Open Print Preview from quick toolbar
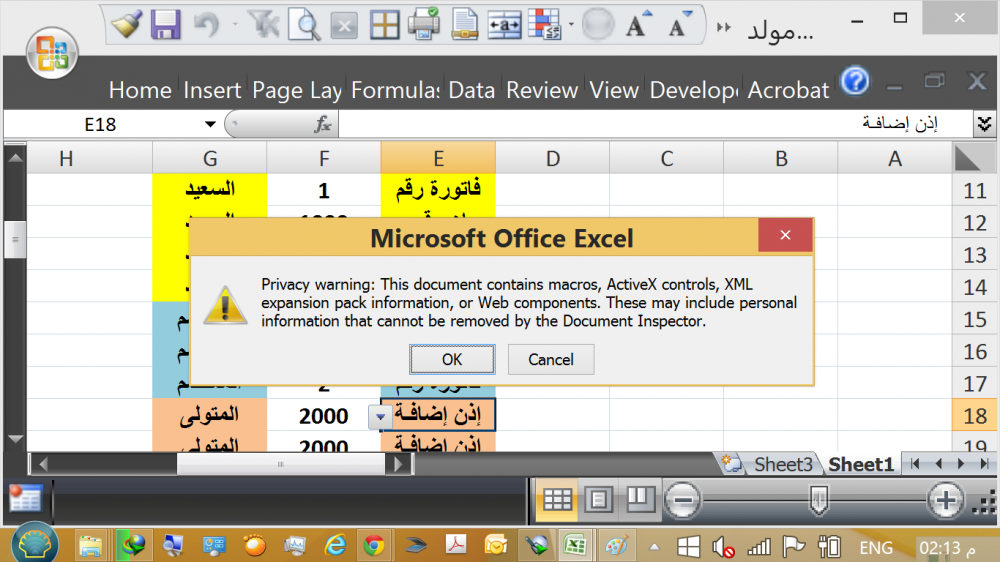This screenshot has width=1000, height=562. pyautogui.click(x=304, y=26)
